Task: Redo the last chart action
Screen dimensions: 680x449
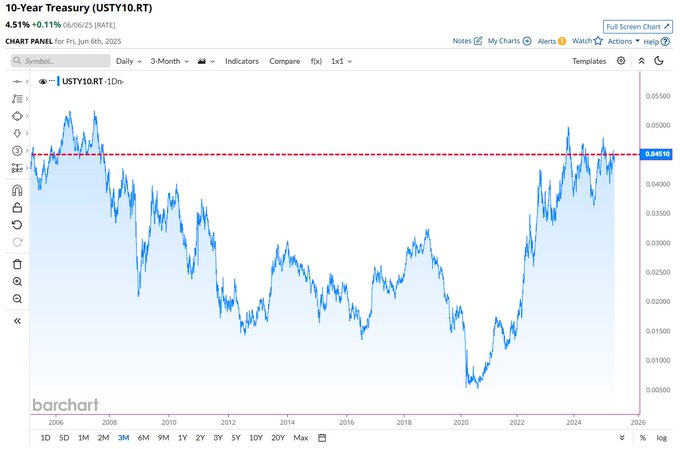Action: pos(17,242)
